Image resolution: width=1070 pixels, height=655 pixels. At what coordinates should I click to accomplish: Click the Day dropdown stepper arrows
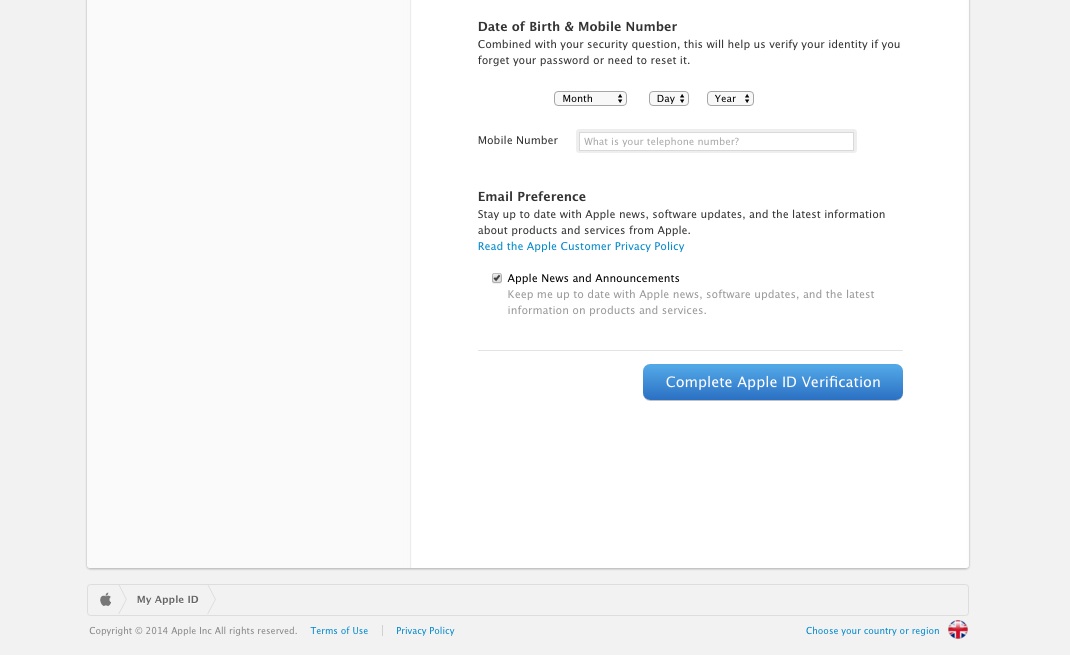681,98
